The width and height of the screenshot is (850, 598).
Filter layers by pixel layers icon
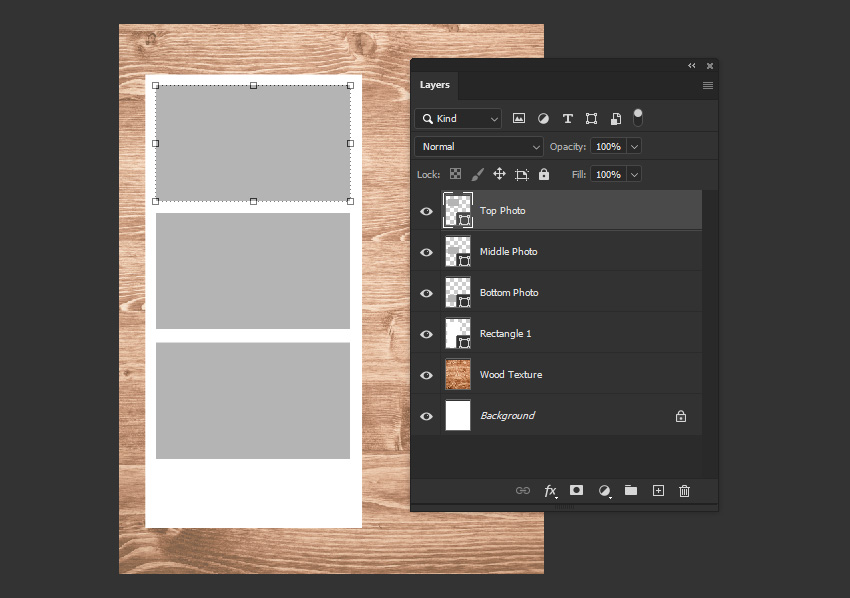coord(519,118)
